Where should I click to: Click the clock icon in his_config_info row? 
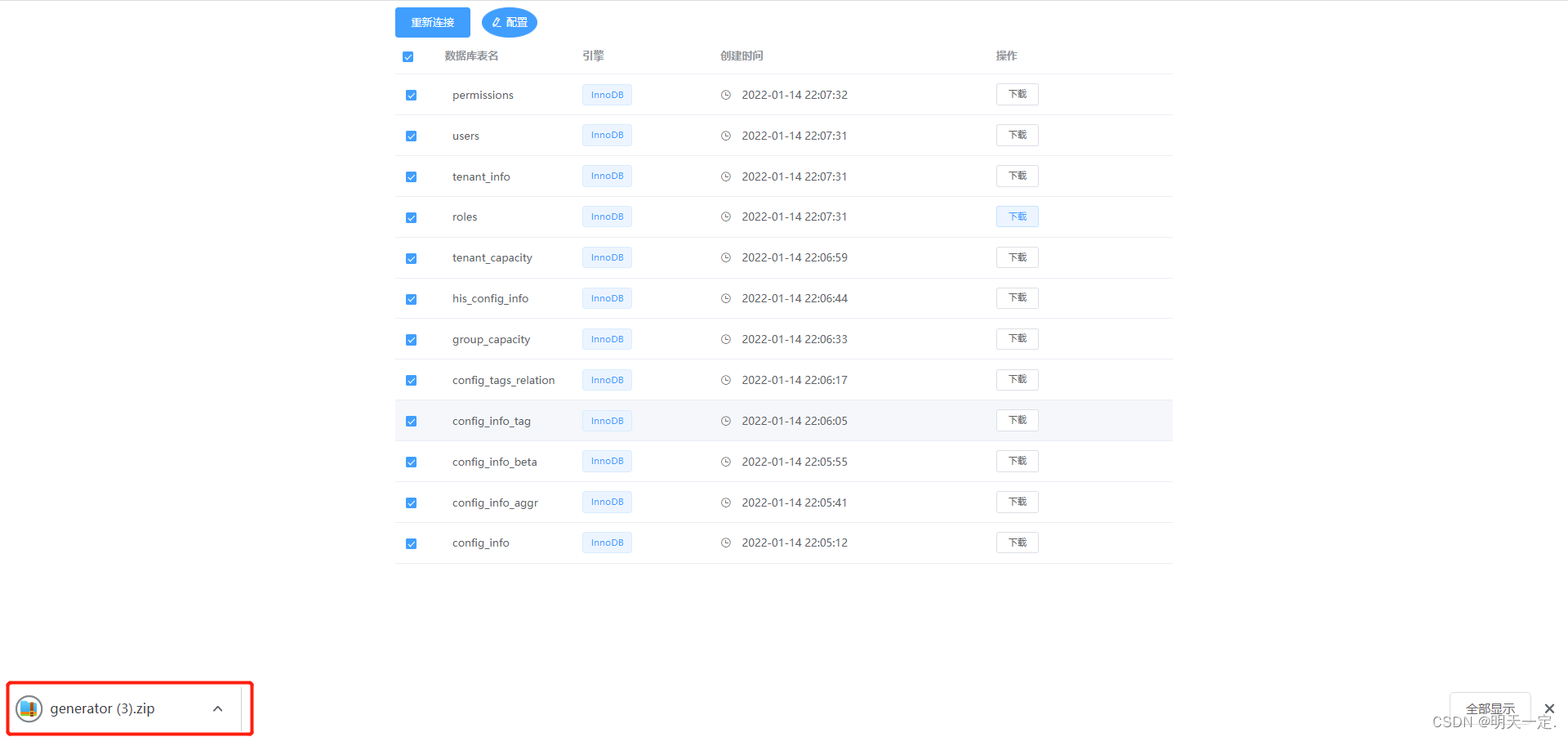point(725,298)
